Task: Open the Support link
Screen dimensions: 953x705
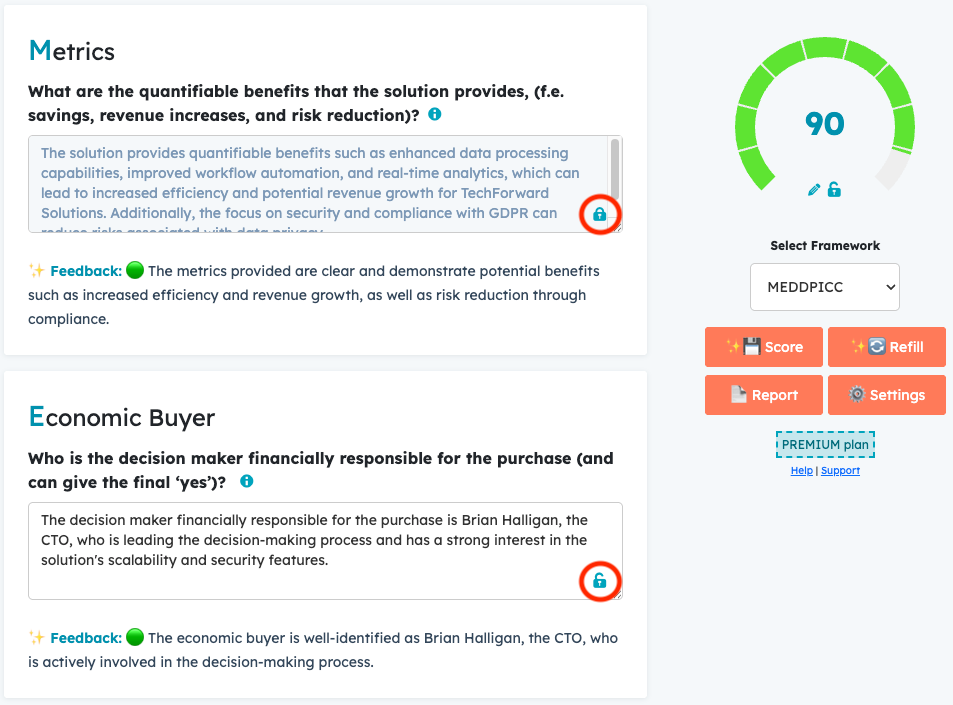Action: pyautogui.click(x=840, y=471)
